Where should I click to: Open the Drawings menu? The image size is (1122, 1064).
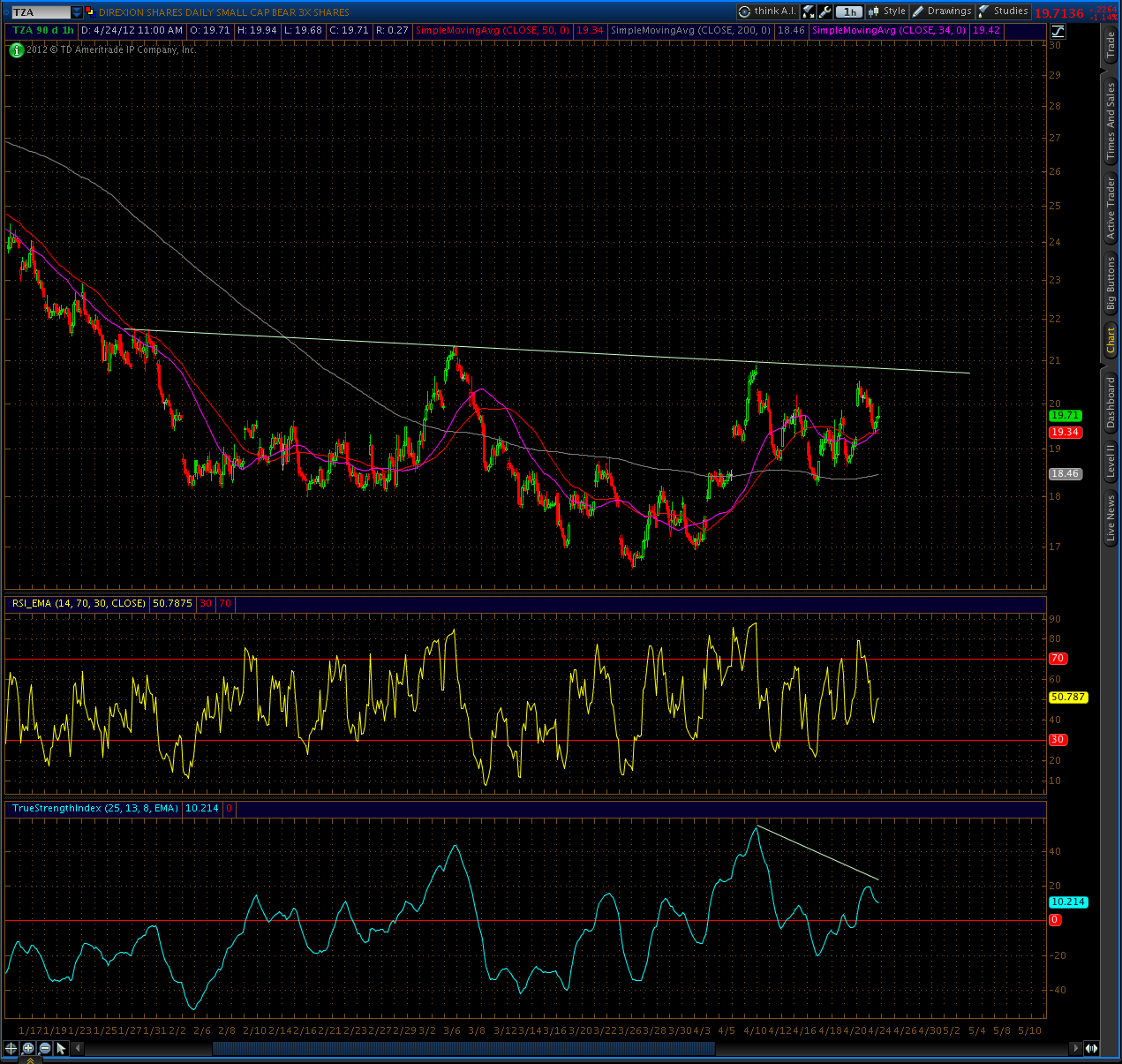pos(942,11)
